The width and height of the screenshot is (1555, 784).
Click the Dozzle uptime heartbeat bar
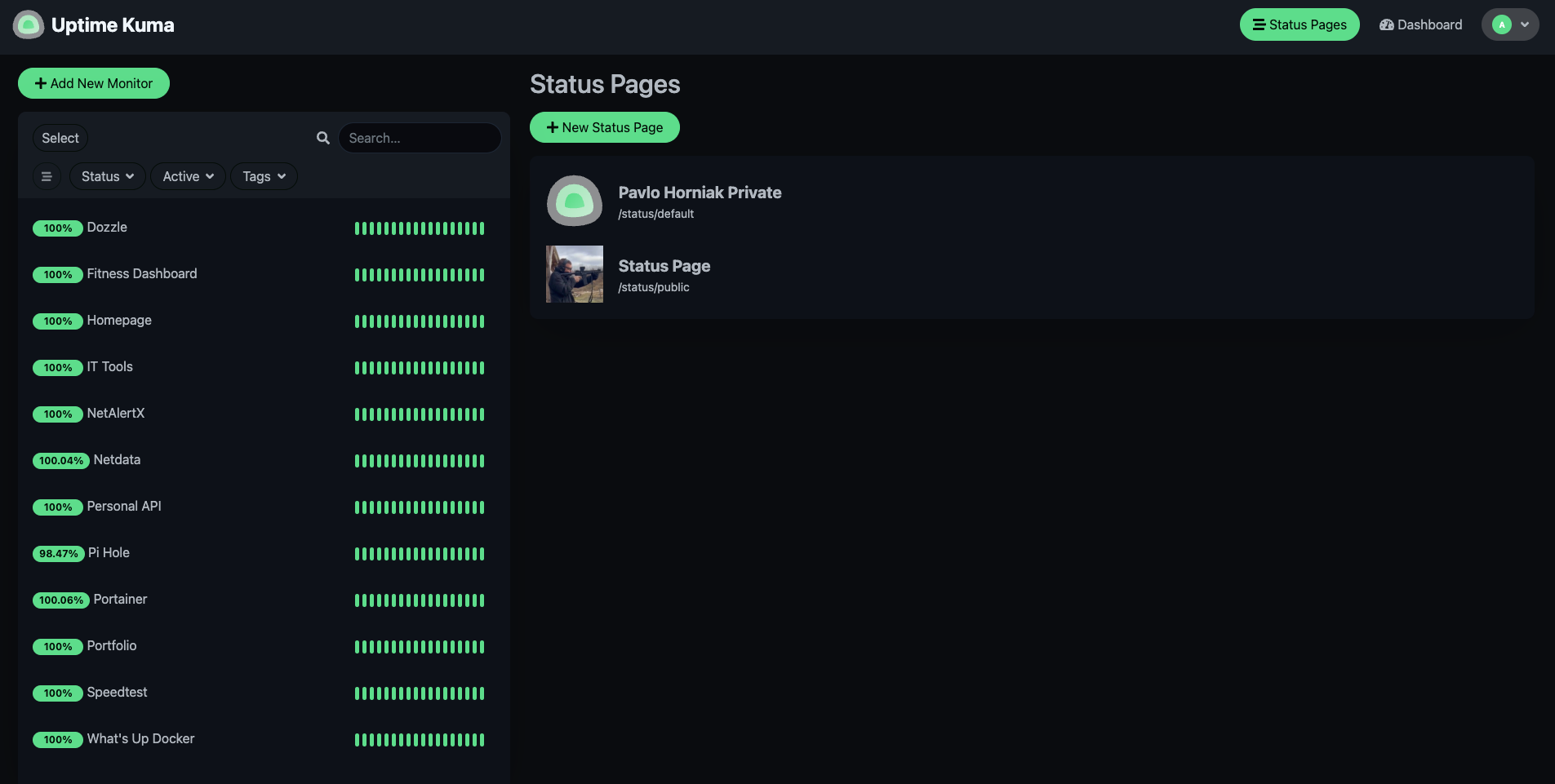[419, 228]
